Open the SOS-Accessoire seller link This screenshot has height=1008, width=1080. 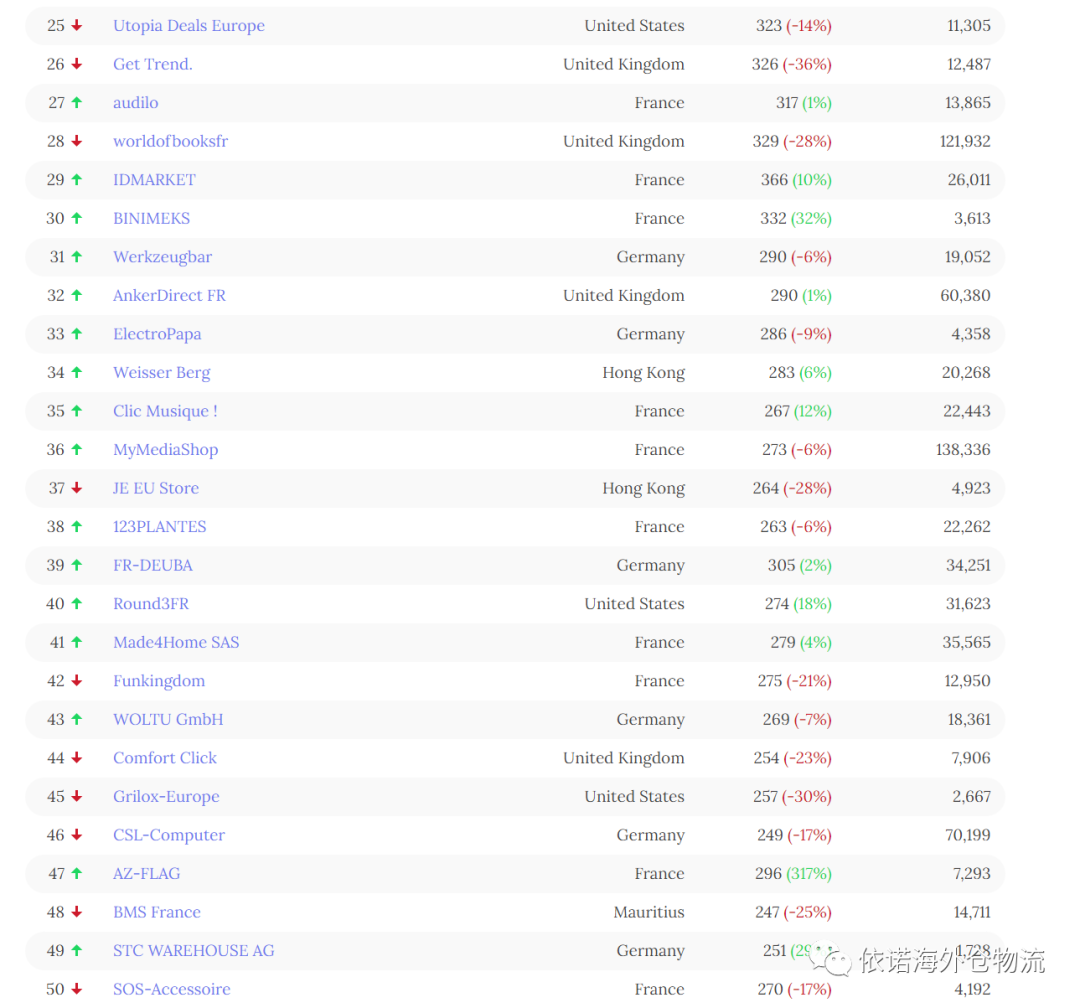(172, 990)
